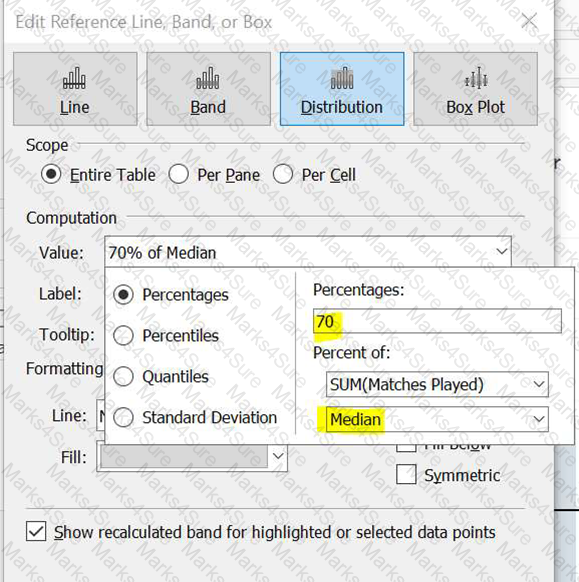Select Standard Deviation computation option
This screenshot has height=582, width=579.
pyautogui.click(x=123, y=417)
